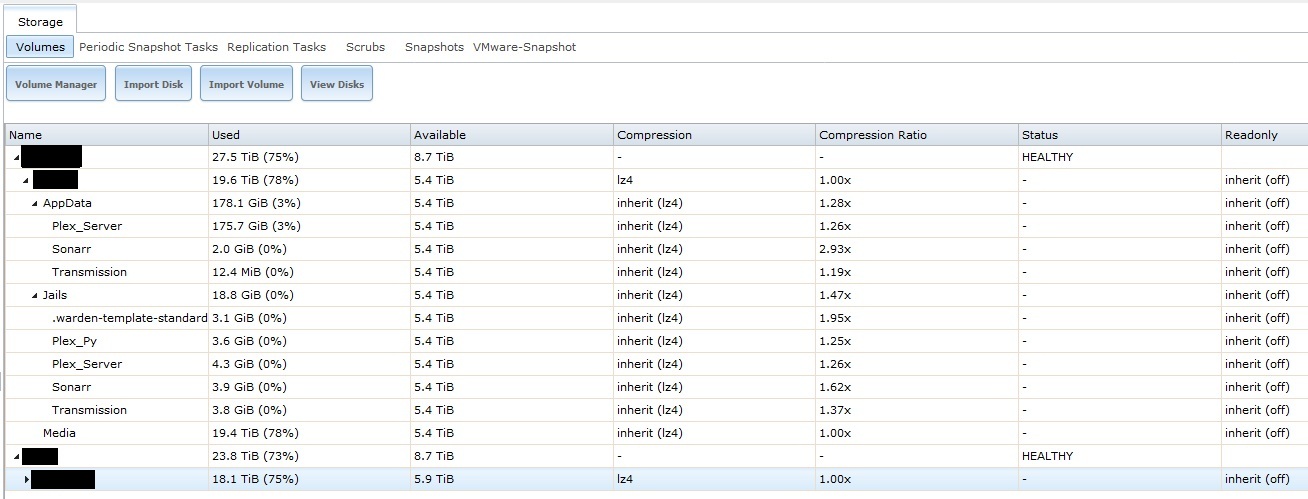Select the Snapshots tab
The width and height of the screenshot is (1308, 499).
[434, 47]
